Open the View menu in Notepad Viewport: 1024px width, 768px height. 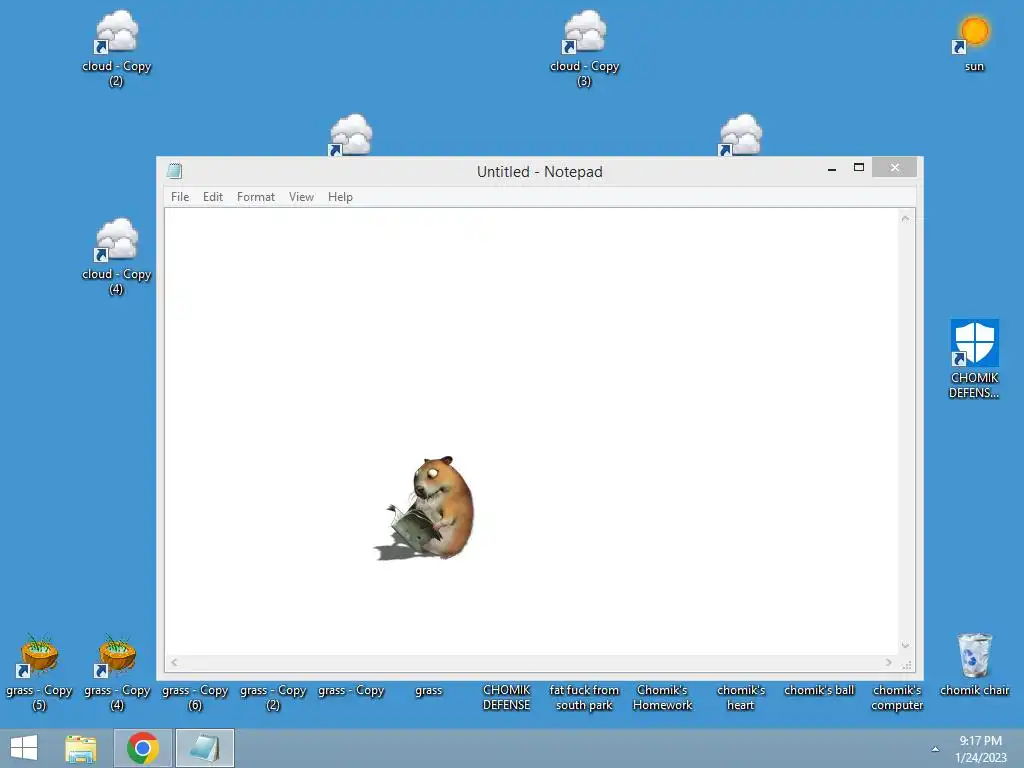point(301,197)
